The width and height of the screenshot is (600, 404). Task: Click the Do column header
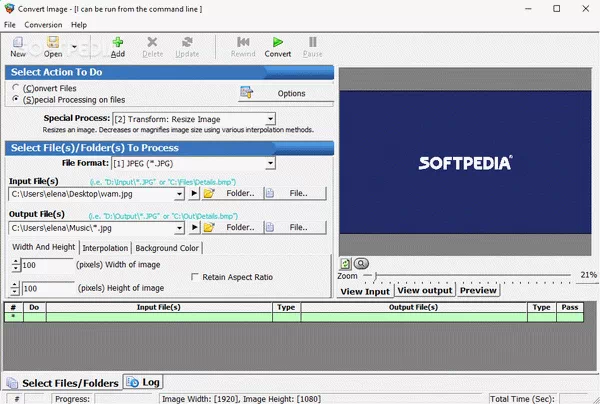[x=34, y=307]
